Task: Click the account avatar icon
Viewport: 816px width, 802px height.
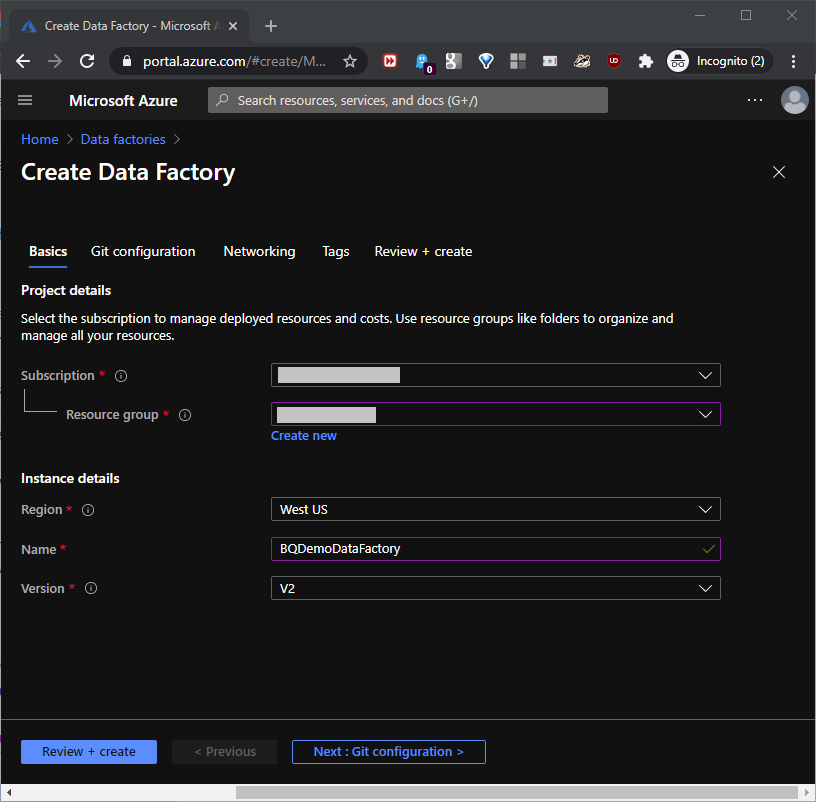Action: 794,100
